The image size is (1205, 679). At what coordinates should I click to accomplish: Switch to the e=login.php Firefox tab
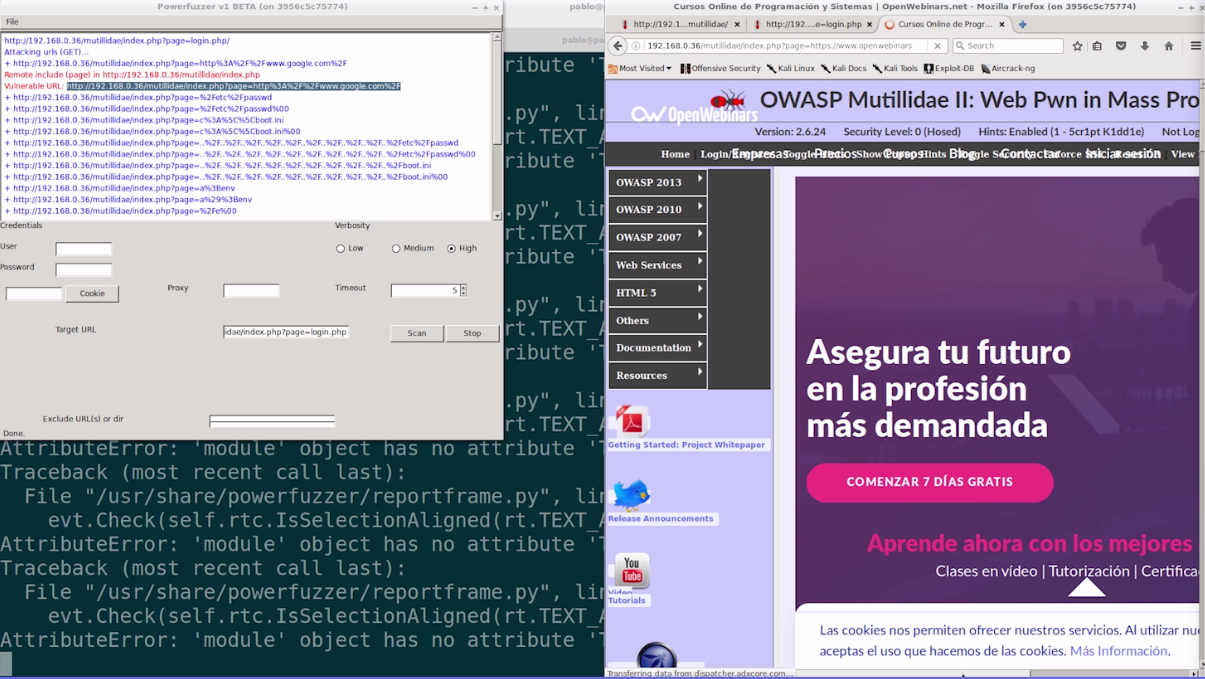pos(811,24)
